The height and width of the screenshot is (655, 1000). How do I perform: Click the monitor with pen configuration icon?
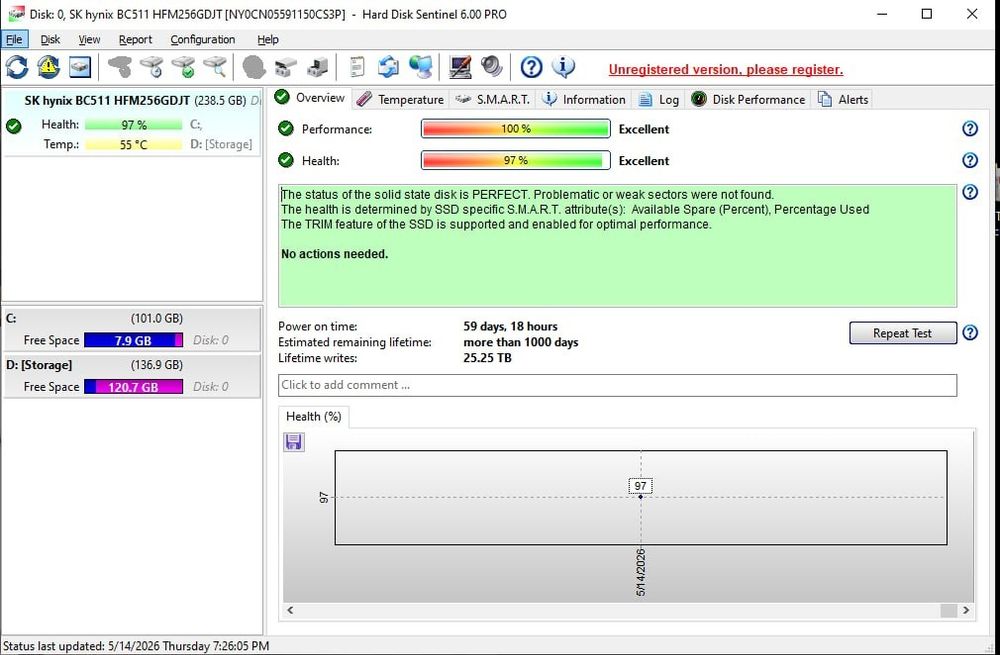(460, 67)
